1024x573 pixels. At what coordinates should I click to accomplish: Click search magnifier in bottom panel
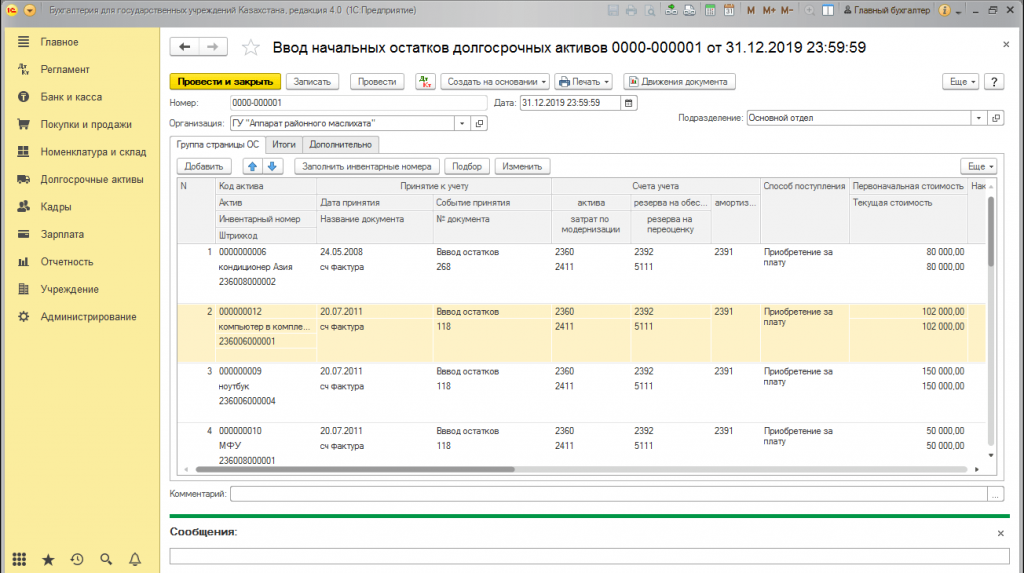pyautogui.click(x=106, y=559)
